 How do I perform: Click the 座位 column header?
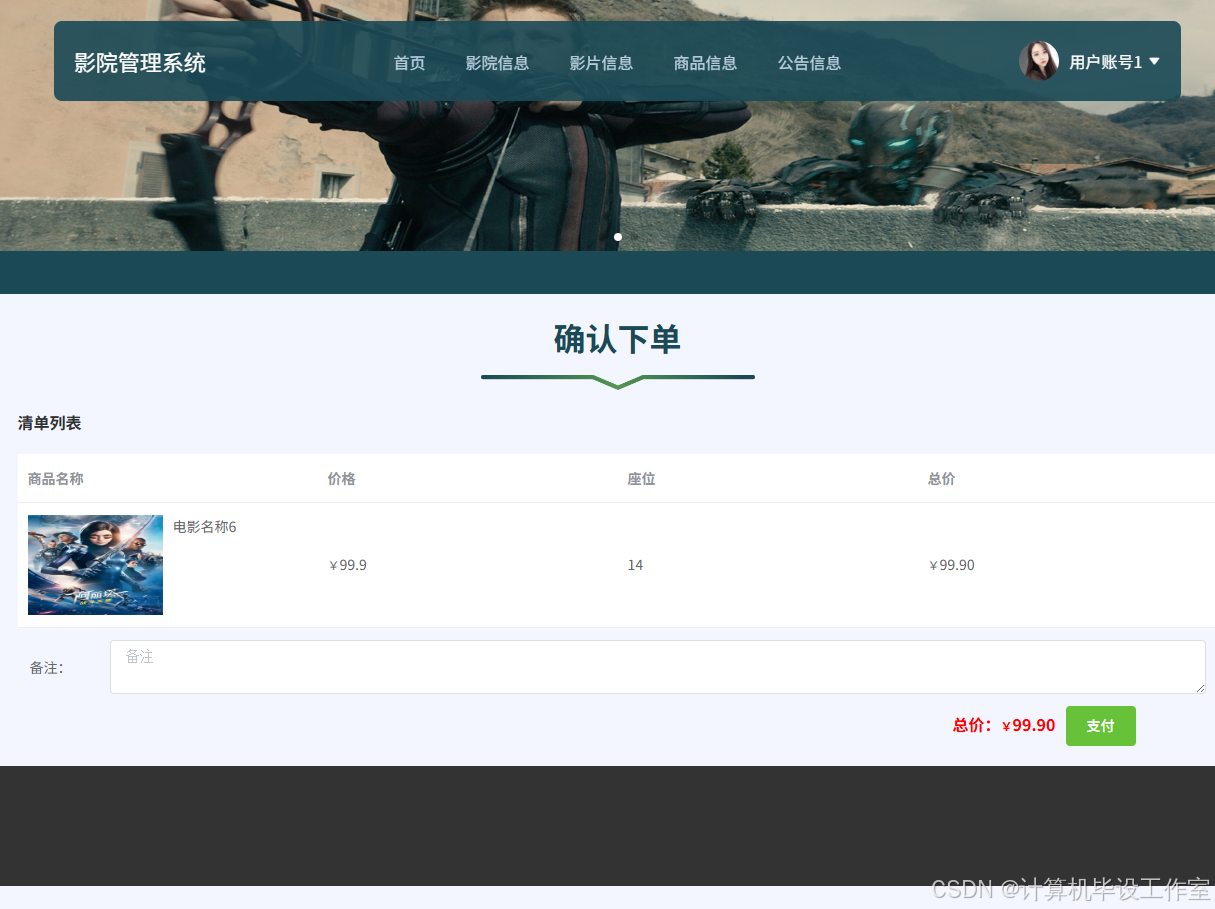[x=642, y=479]
